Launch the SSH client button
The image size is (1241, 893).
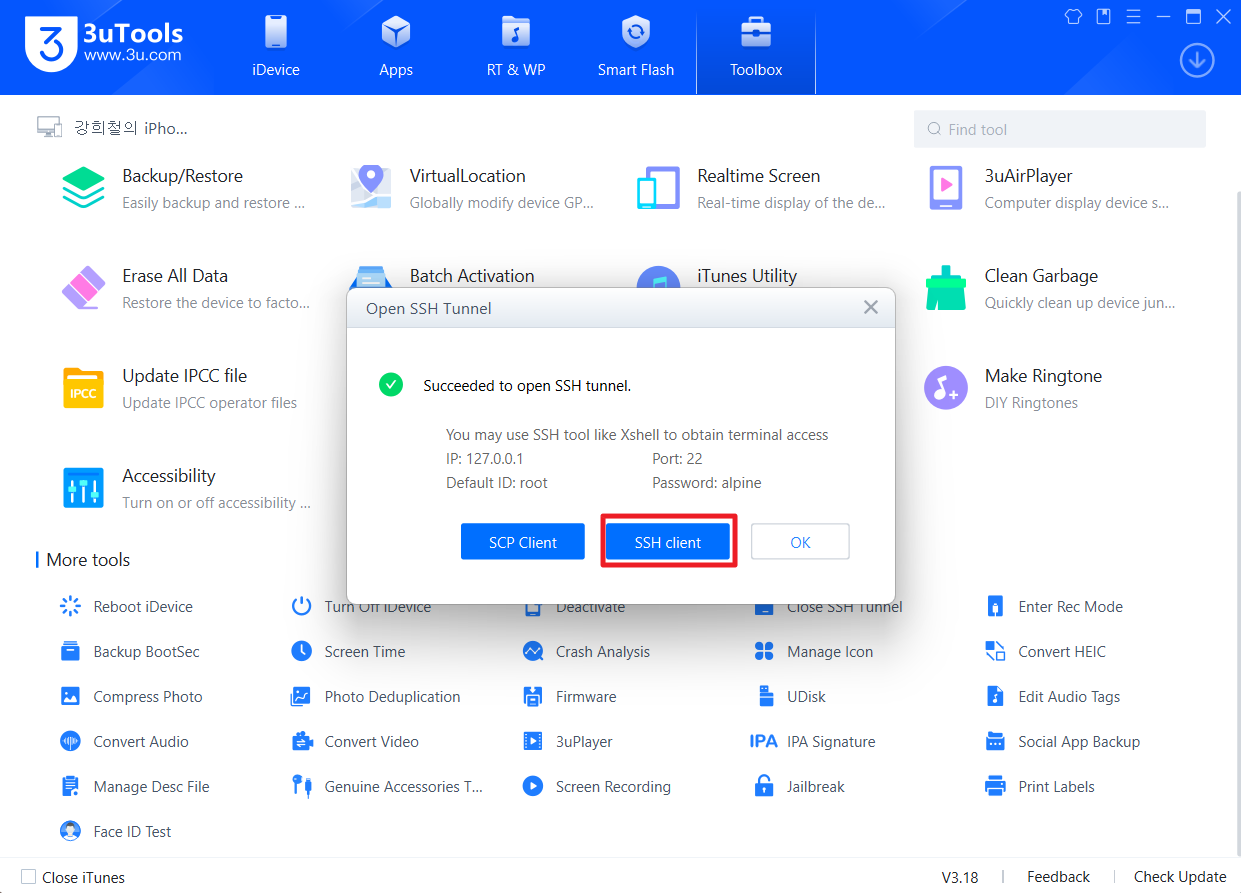[x=668, y=542]
